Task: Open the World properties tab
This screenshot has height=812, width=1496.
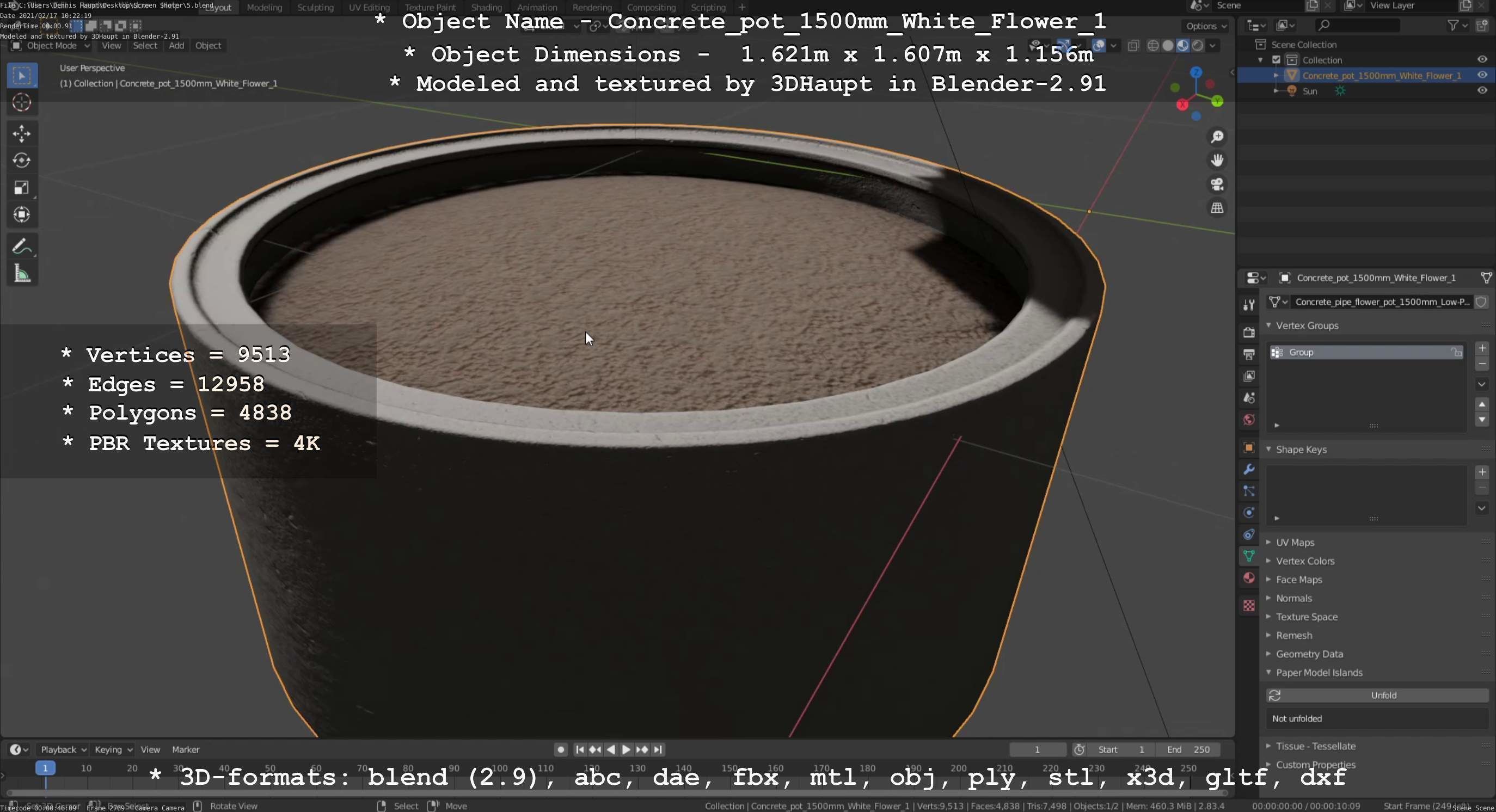Action: [1249, 420]
